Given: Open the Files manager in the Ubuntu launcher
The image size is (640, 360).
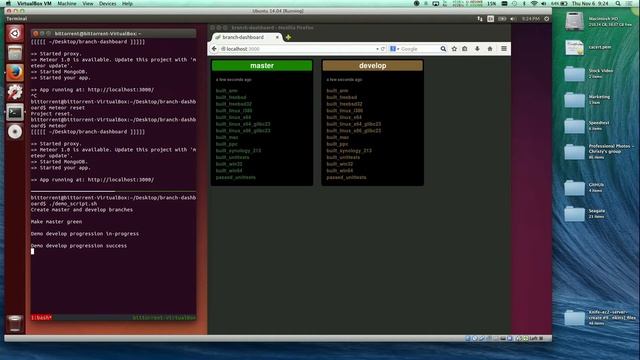Looking at the screenshot, I should click(15, 53).
